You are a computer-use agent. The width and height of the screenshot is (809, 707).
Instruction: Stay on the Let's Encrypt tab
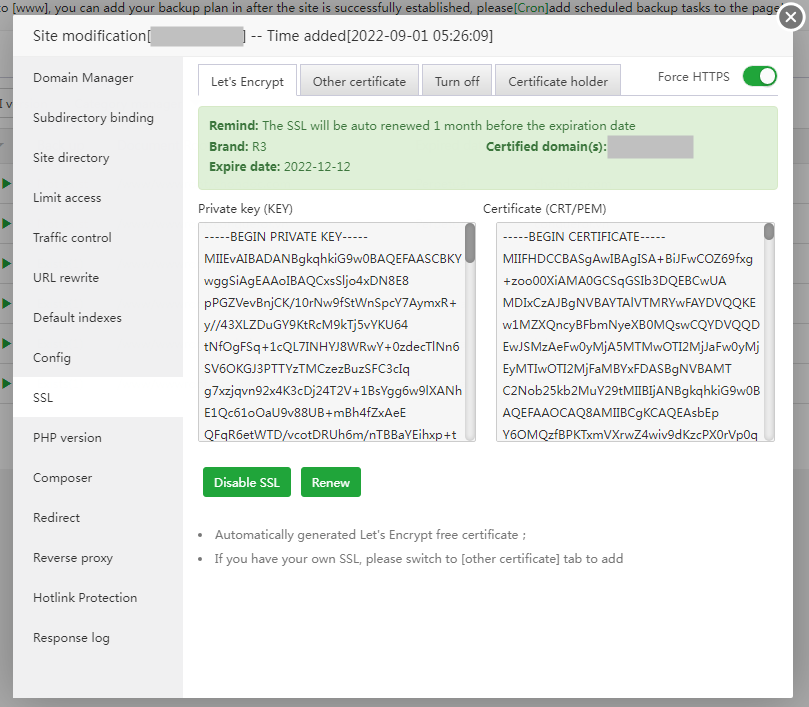(246, 80)
